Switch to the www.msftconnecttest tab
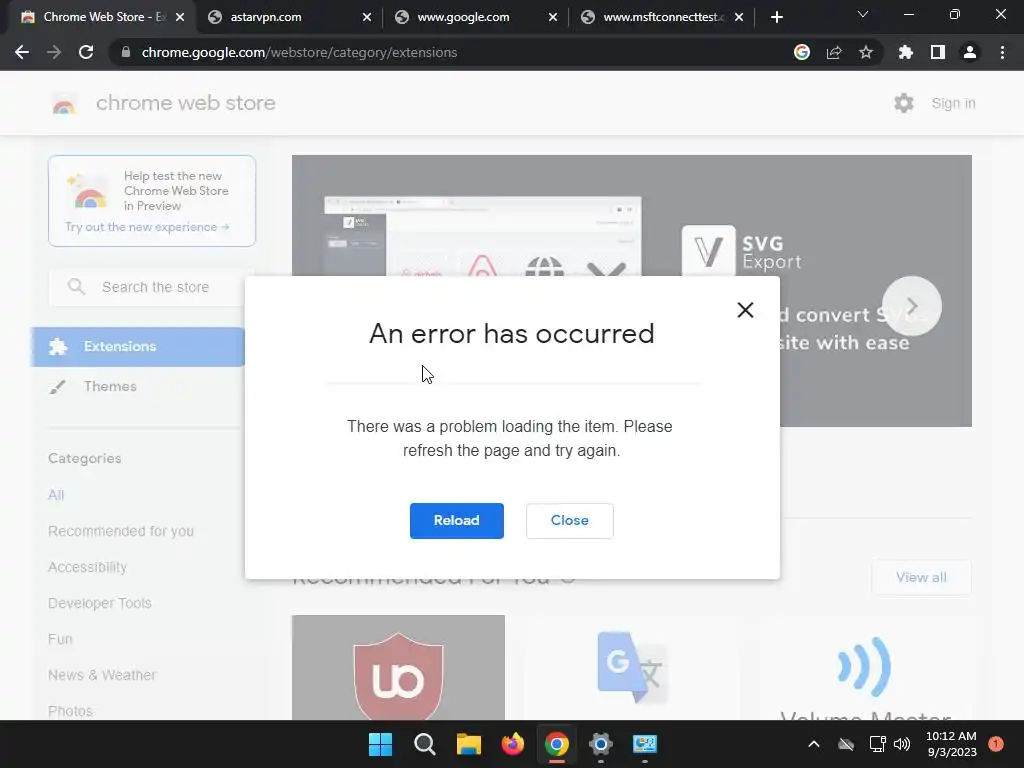The image size is (1024, 768). pyautogui.click(x=663, y=17)
